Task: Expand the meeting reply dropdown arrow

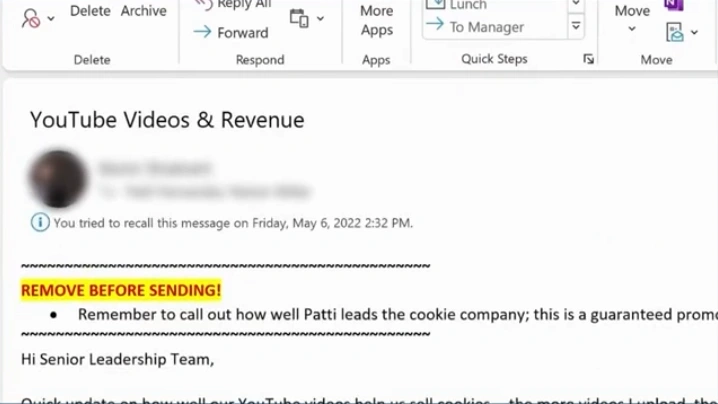Action: (320, 19)
